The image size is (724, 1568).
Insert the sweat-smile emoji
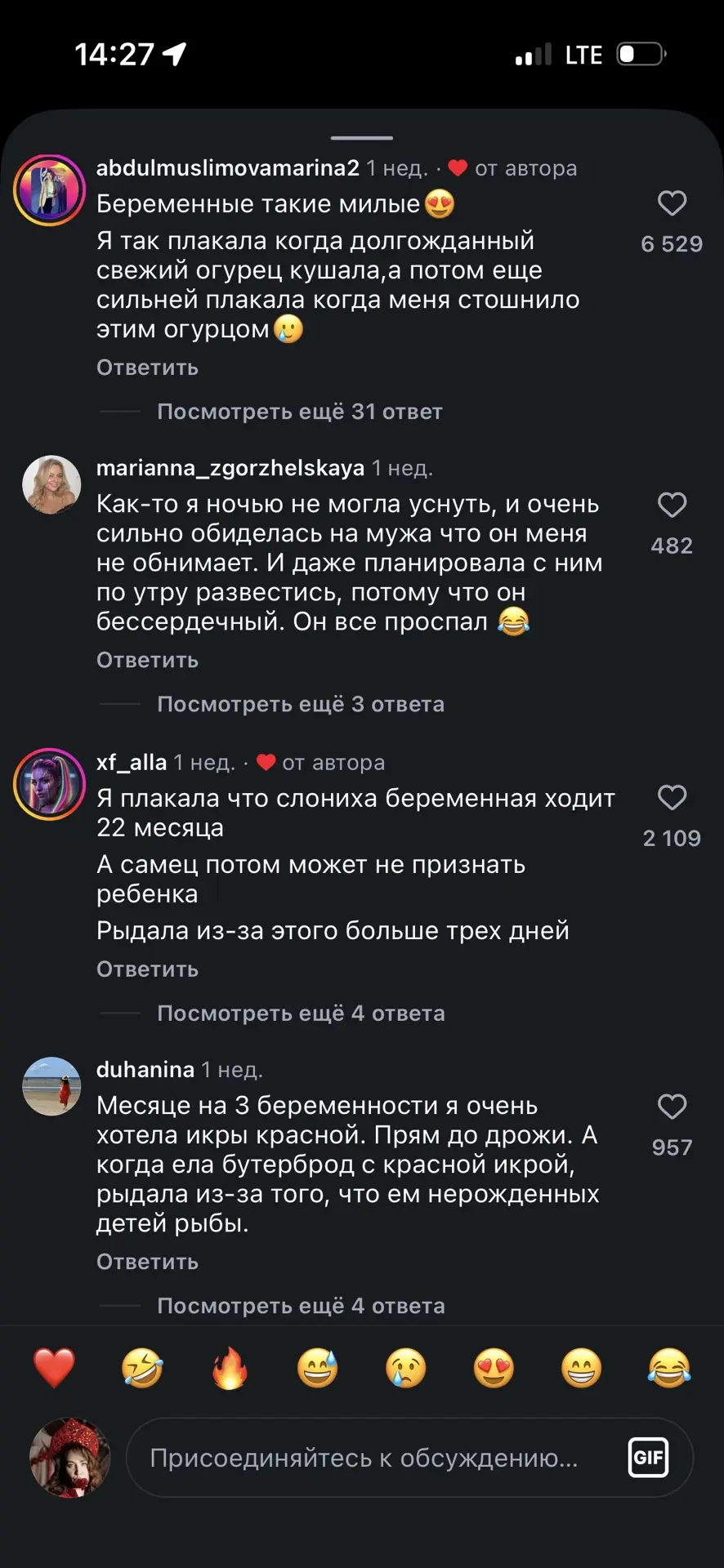click(318, 1368)
